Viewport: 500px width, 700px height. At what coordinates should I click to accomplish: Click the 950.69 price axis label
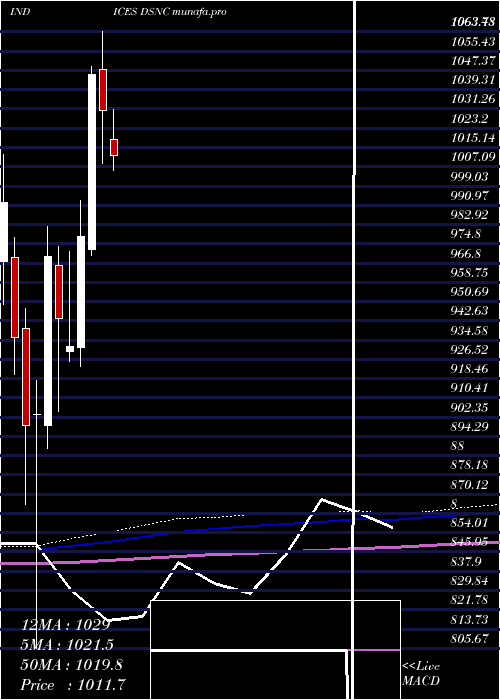click(x=470, y=292)
